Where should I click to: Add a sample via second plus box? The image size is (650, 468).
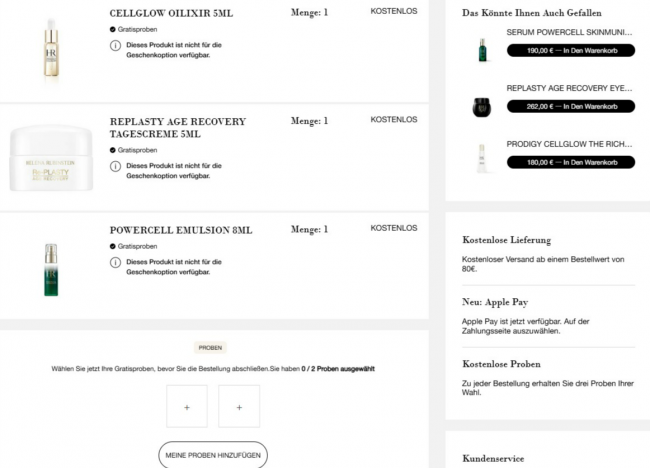239,407
